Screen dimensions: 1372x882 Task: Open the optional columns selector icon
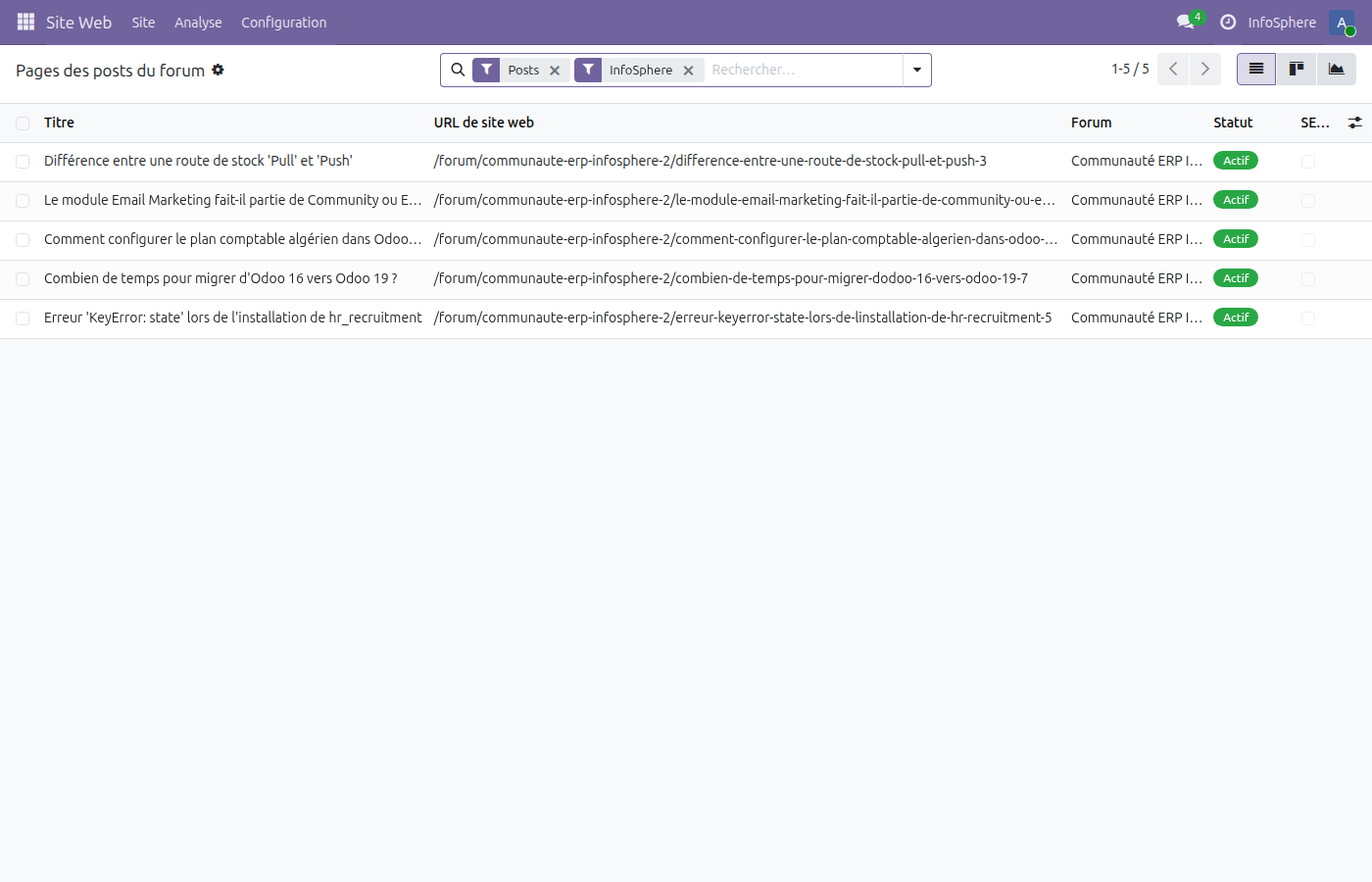pyautogui.click(x=1355, y=122)
